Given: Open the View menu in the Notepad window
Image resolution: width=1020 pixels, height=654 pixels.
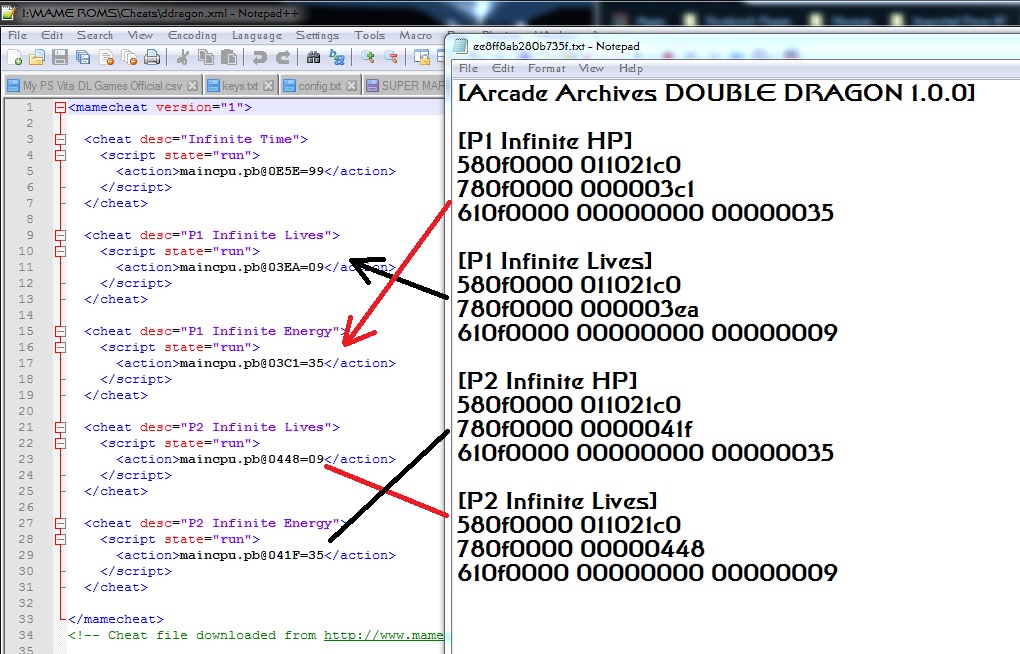Looking at the screenshot, I should tap(591, 68).
